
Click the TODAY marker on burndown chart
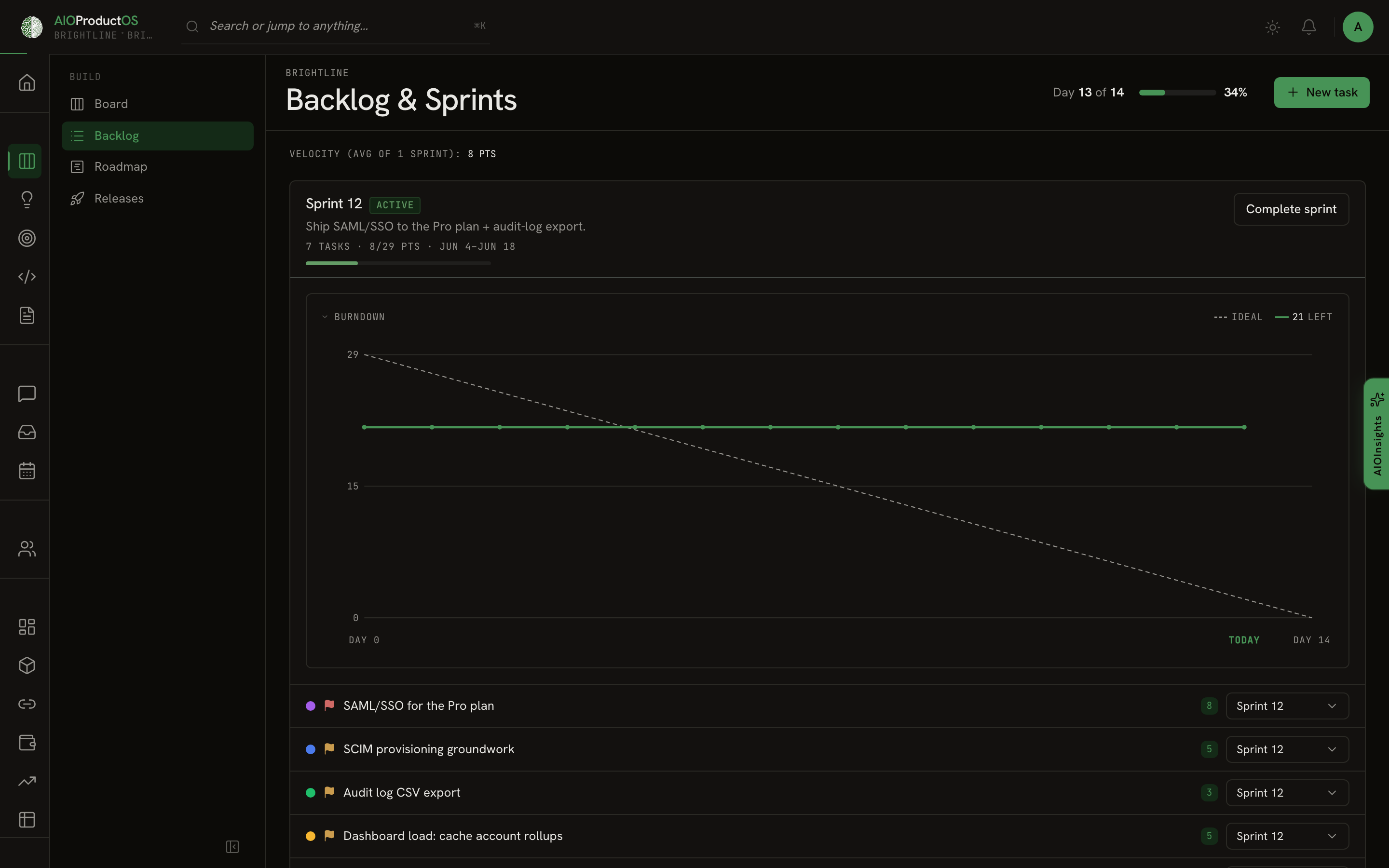click(1244, 640)
